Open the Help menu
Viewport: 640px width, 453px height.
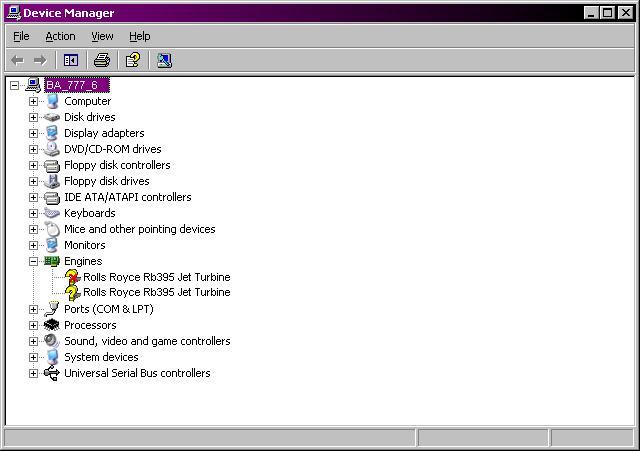pyautogui.click(x=140, y=36)
